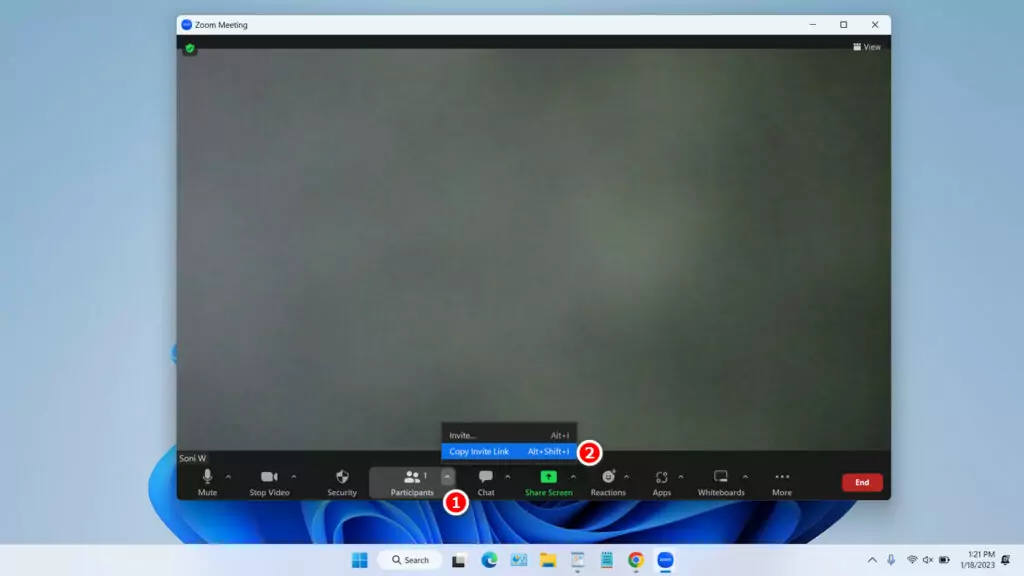The height and width of the screenshot is (576, 1024).
Task: Open Whiteboards
Action: coord(721,483)
